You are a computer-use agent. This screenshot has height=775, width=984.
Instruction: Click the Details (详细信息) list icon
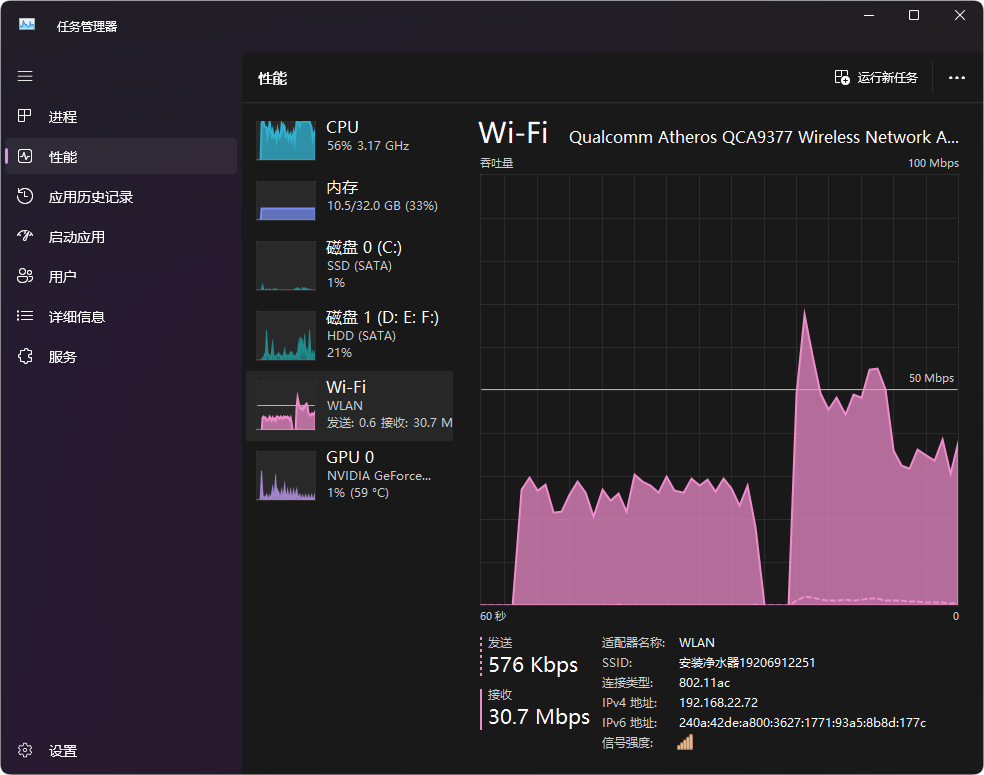(26, 317)
